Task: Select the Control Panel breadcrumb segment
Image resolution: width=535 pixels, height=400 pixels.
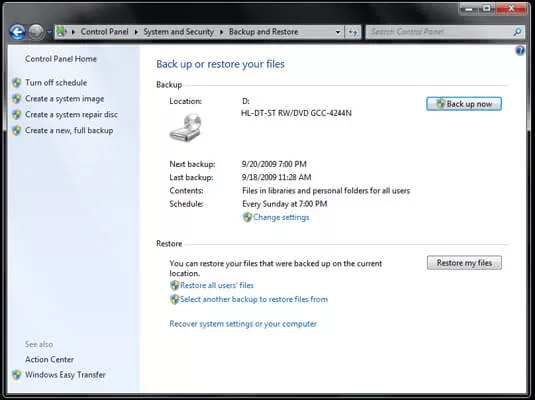Action: tap(104, 32)
